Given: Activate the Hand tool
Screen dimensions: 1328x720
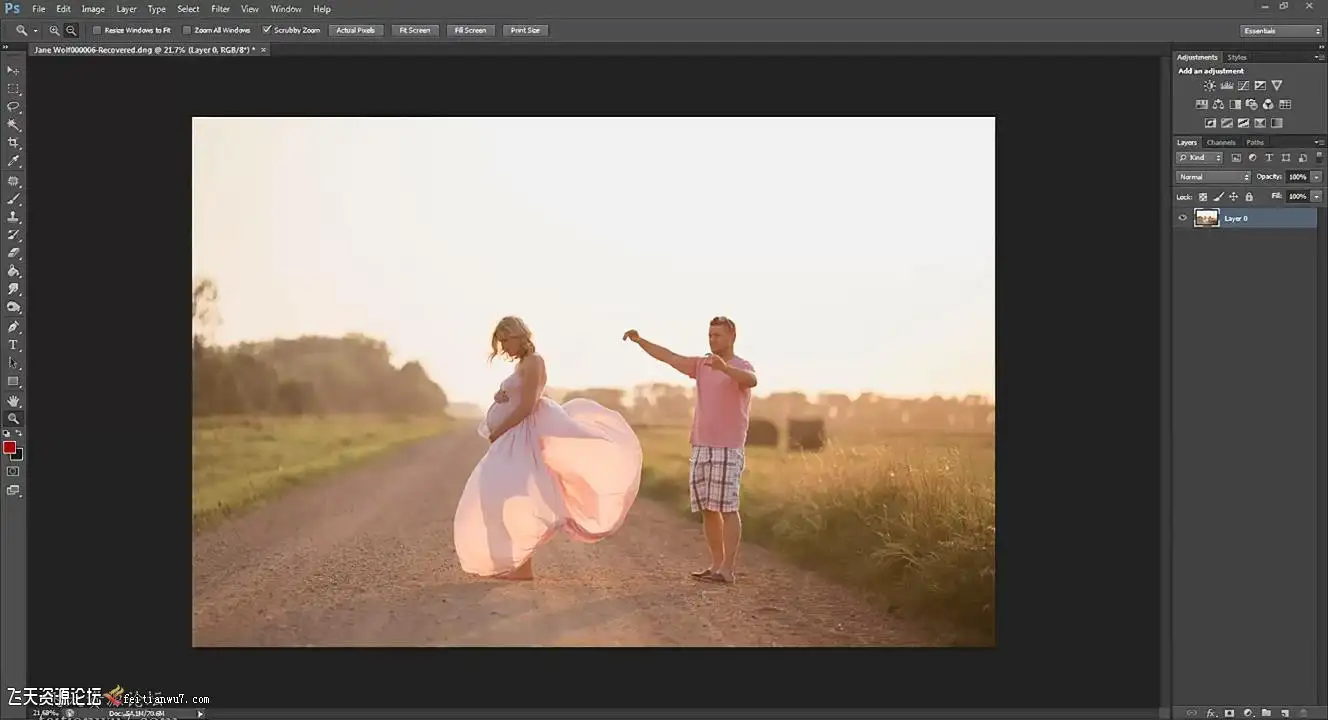Looking at the screenshot, I should tap(13, 400).
